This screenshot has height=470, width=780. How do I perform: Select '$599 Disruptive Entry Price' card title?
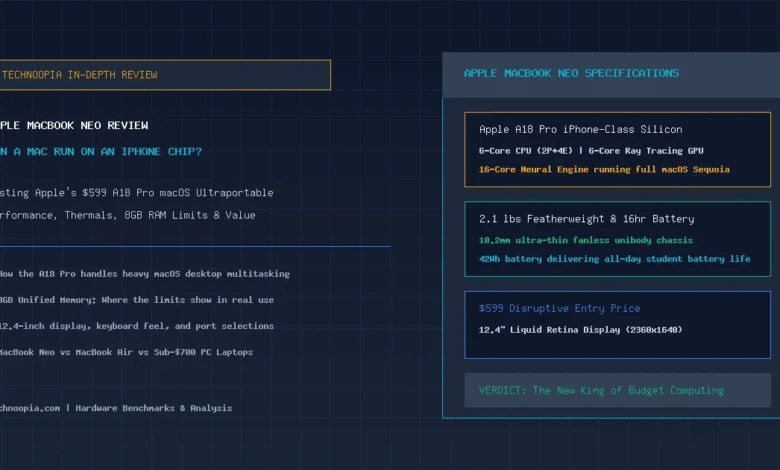click(x=559, y=308)
